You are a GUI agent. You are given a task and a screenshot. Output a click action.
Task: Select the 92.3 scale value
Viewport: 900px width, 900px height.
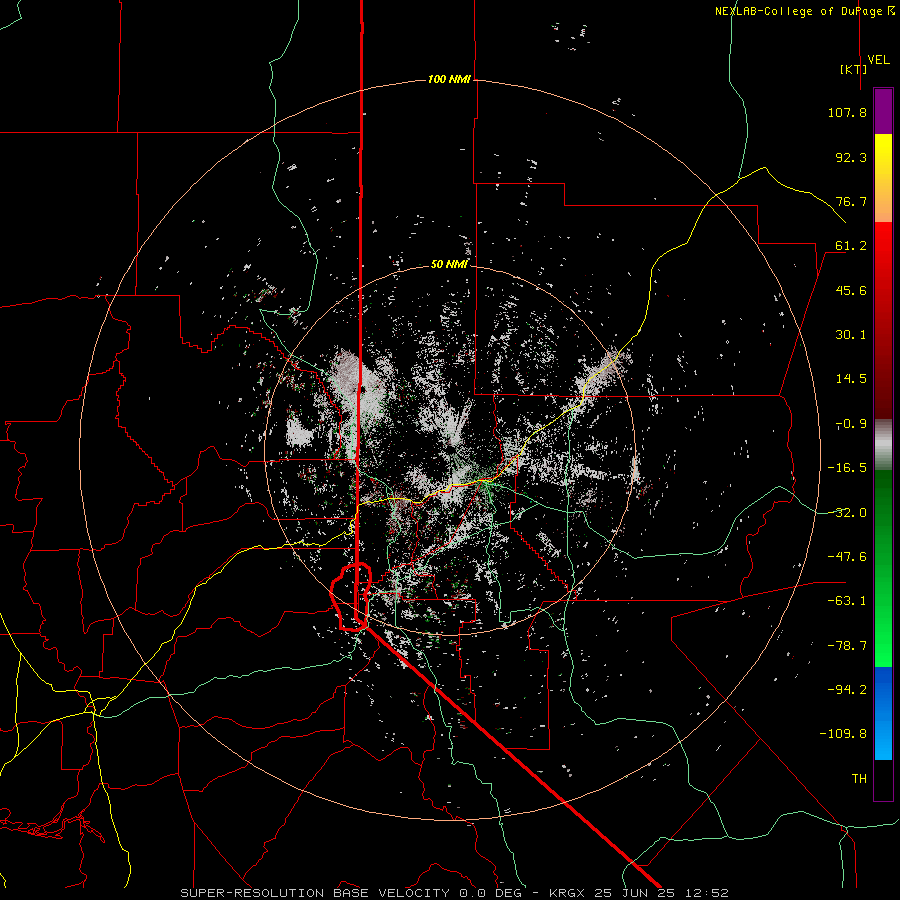pos(851,157)
